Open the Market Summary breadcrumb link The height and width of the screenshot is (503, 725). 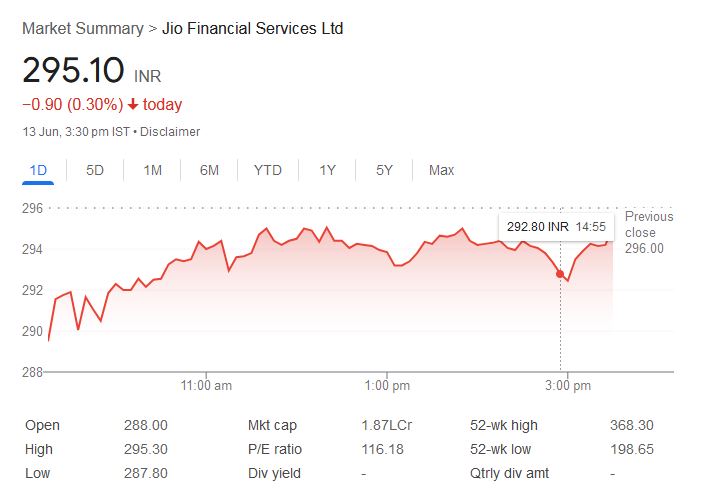click(x=82, y=28)
